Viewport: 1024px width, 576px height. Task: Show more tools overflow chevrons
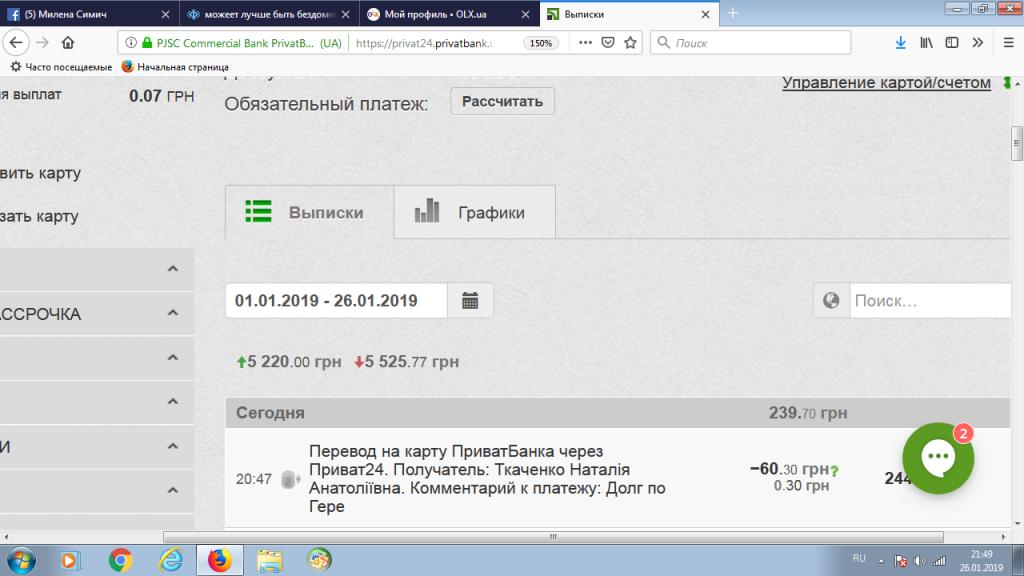[978, 42]
